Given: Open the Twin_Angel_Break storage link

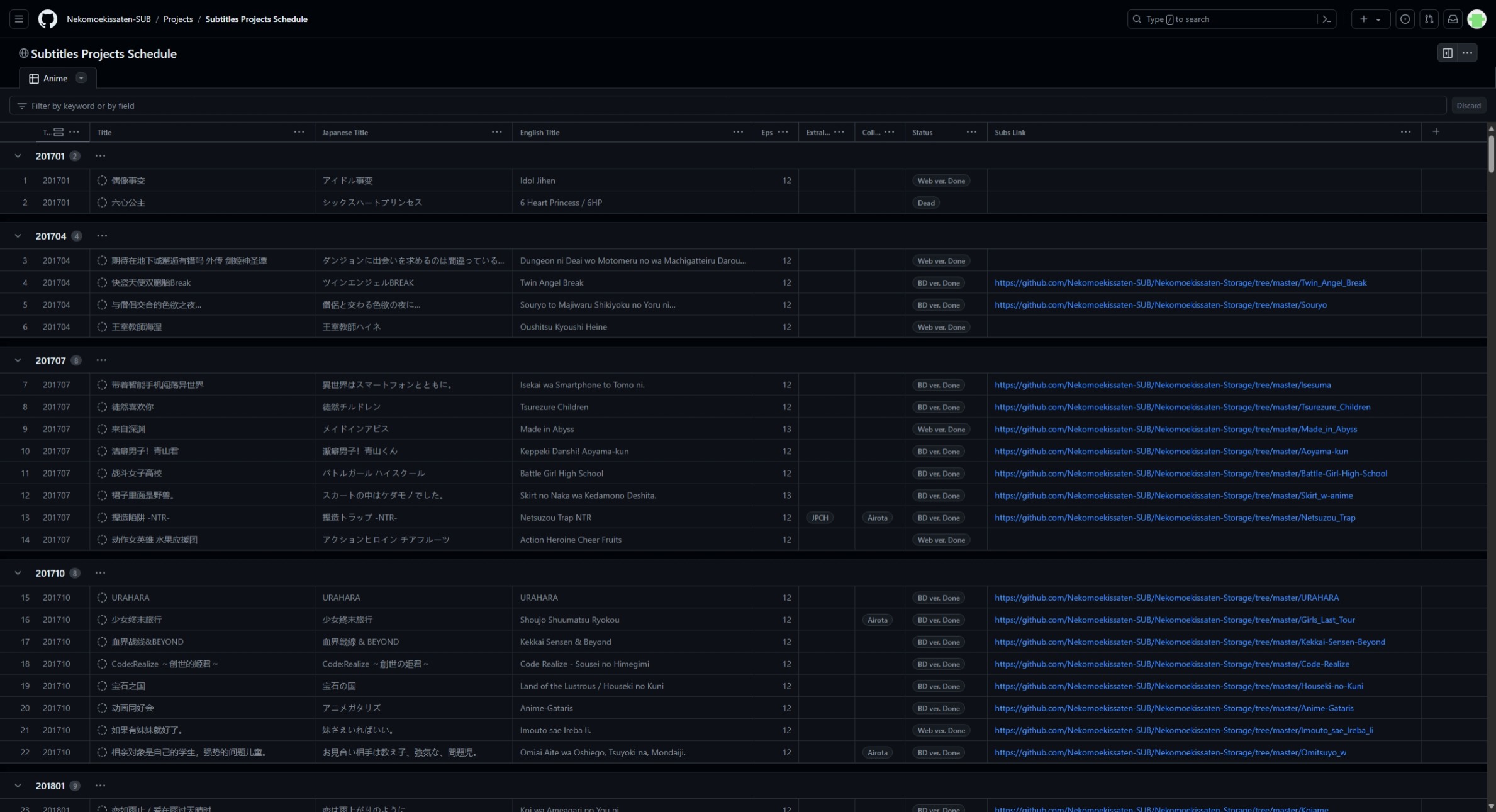Looking at the screenshot, I should point(1180,283).
